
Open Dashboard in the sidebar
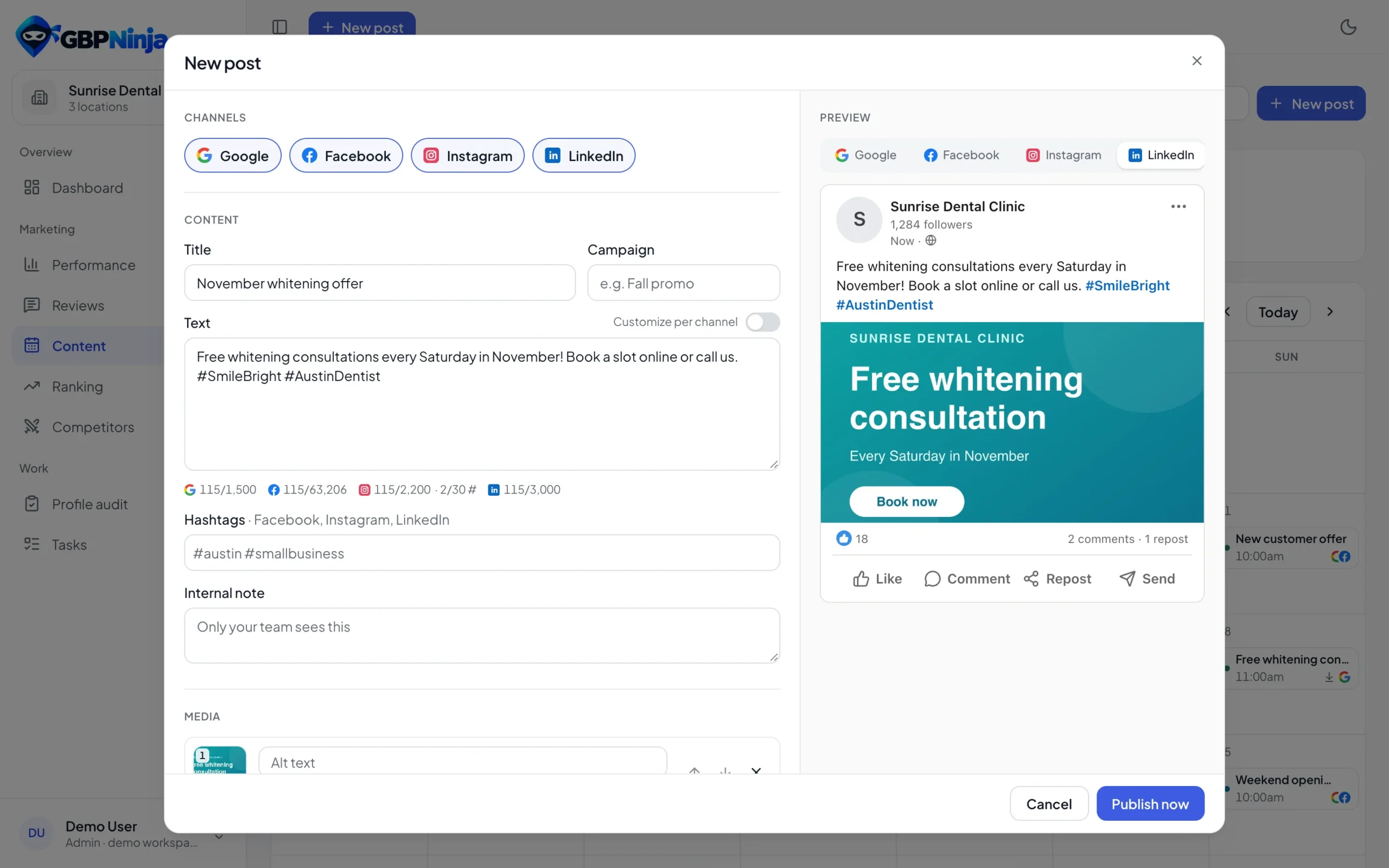point(88,188)
